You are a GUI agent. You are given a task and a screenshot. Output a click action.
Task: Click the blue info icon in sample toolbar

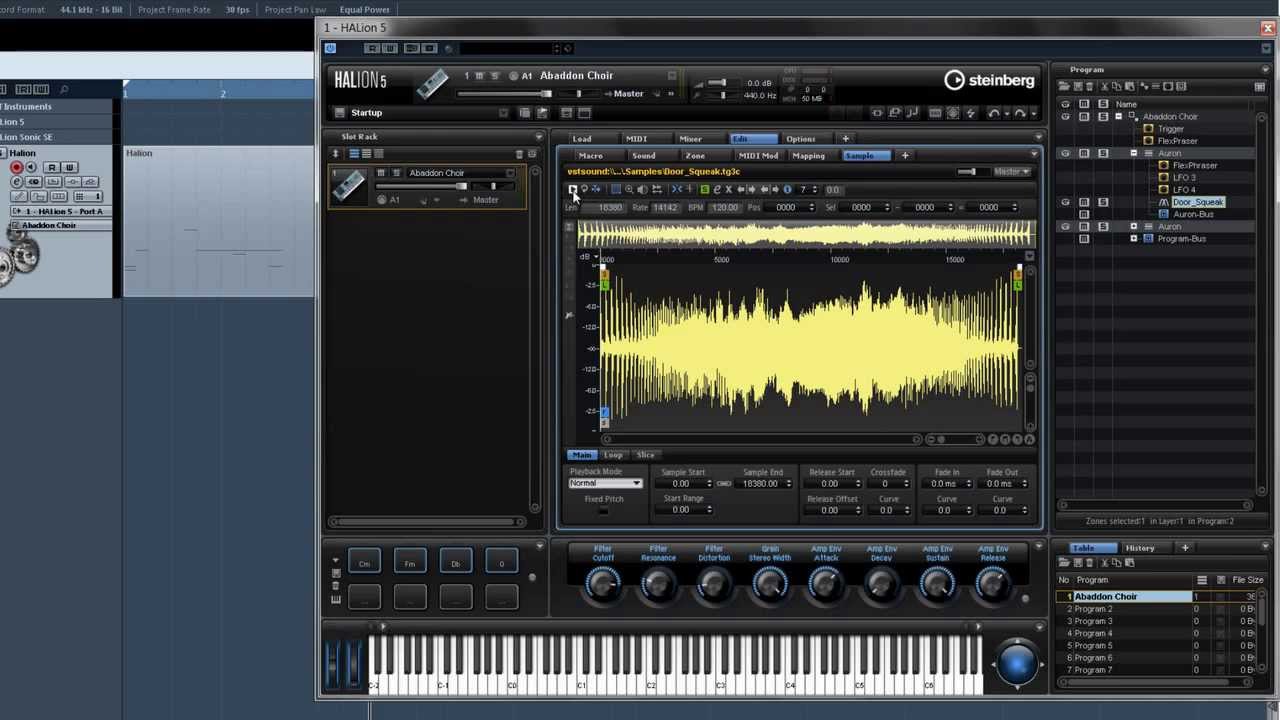point(788,189)
